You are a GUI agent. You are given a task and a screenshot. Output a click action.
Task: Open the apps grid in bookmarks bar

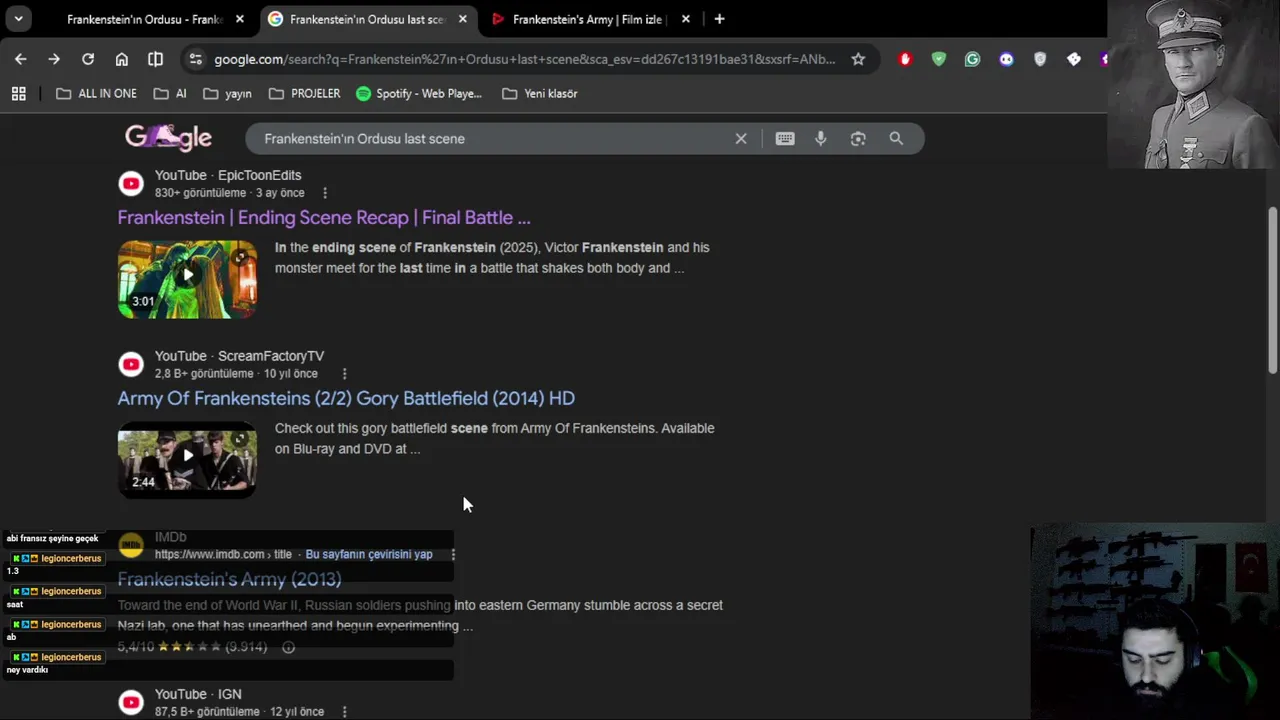(18, 93)
